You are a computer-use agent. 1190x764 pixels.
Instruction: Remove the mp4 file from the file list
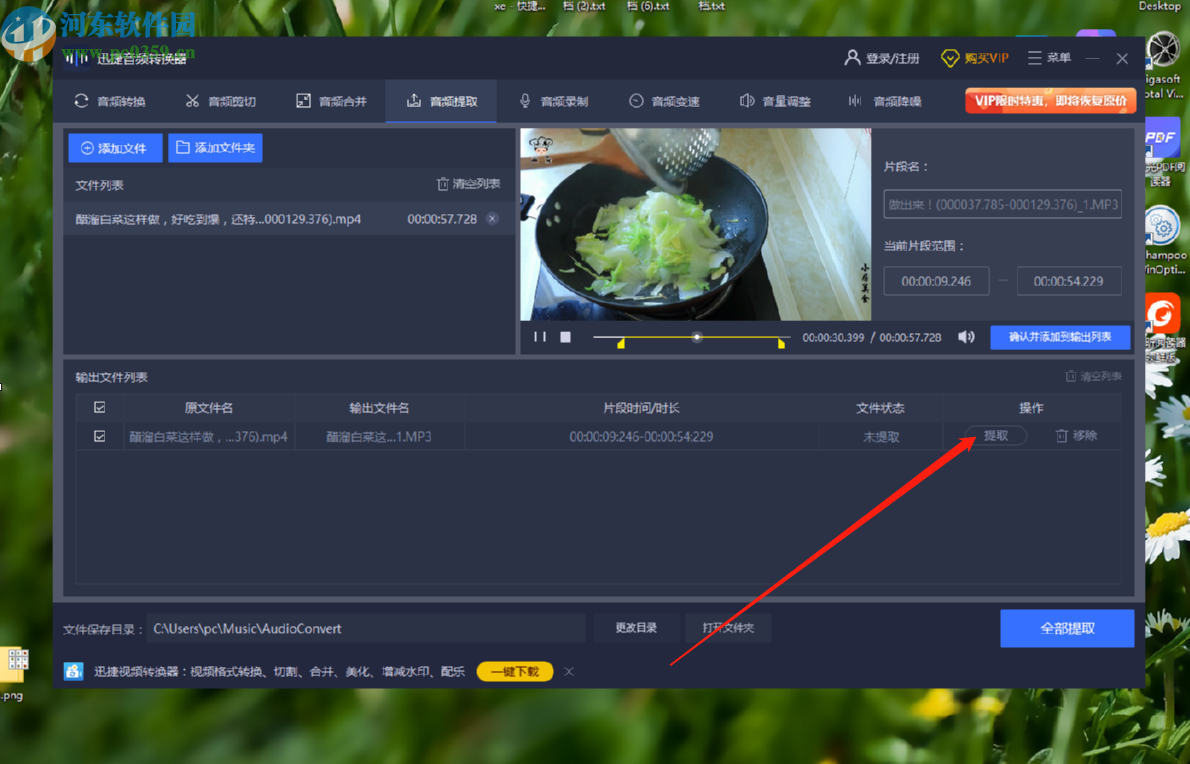[x=493, y=219]
